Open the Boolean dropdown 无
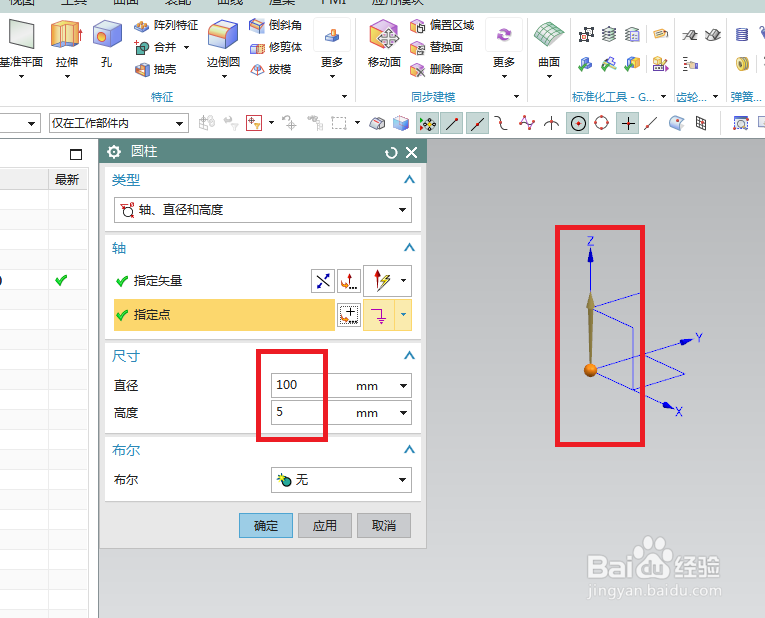Screen dimensions: 765x618 [341, 480]
